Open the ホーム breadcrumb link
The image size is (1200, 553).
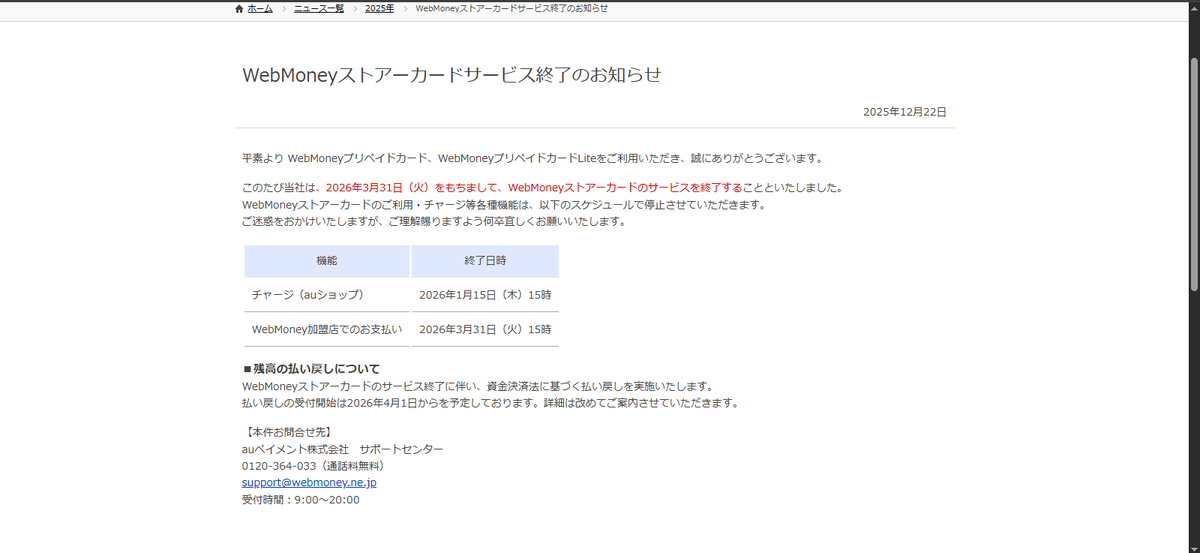click(x=259, y=8)
